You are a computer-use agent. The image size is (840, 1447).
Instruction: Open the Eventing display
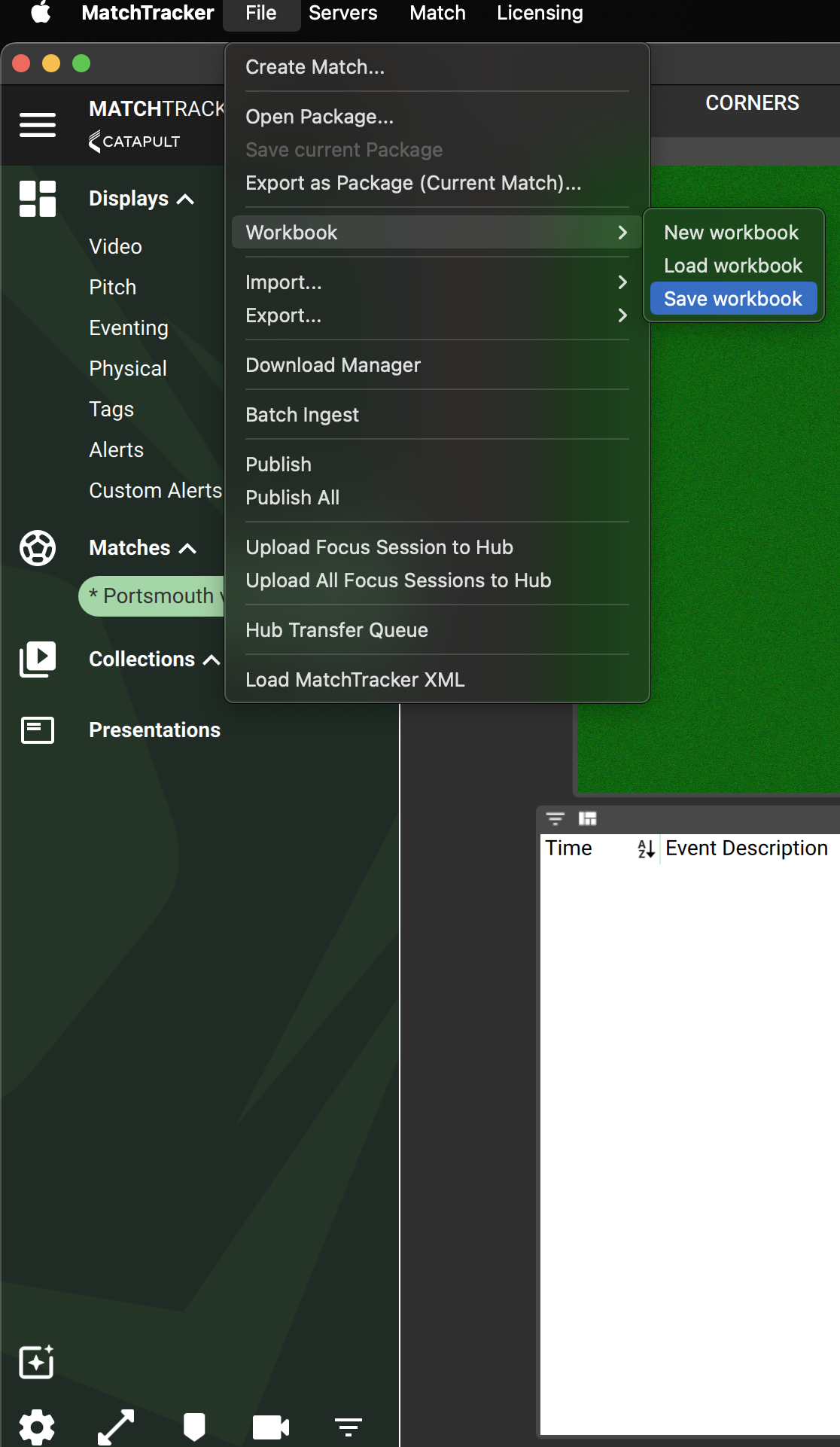(129, 328)
